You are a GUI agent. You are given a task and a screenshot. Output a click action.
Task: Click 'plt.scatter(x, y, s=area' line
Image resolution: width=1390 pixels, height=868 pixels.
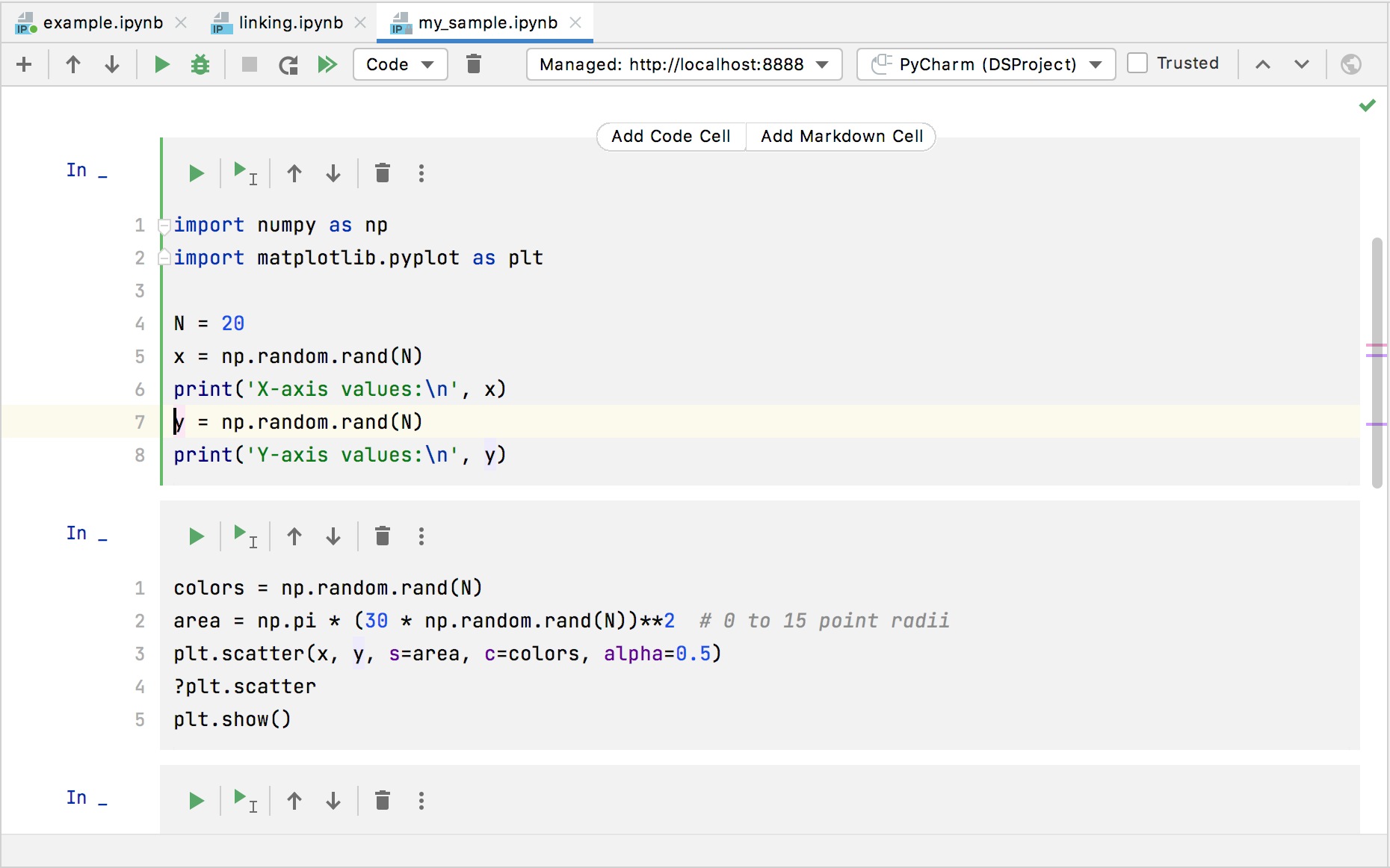tap(448, 654)
